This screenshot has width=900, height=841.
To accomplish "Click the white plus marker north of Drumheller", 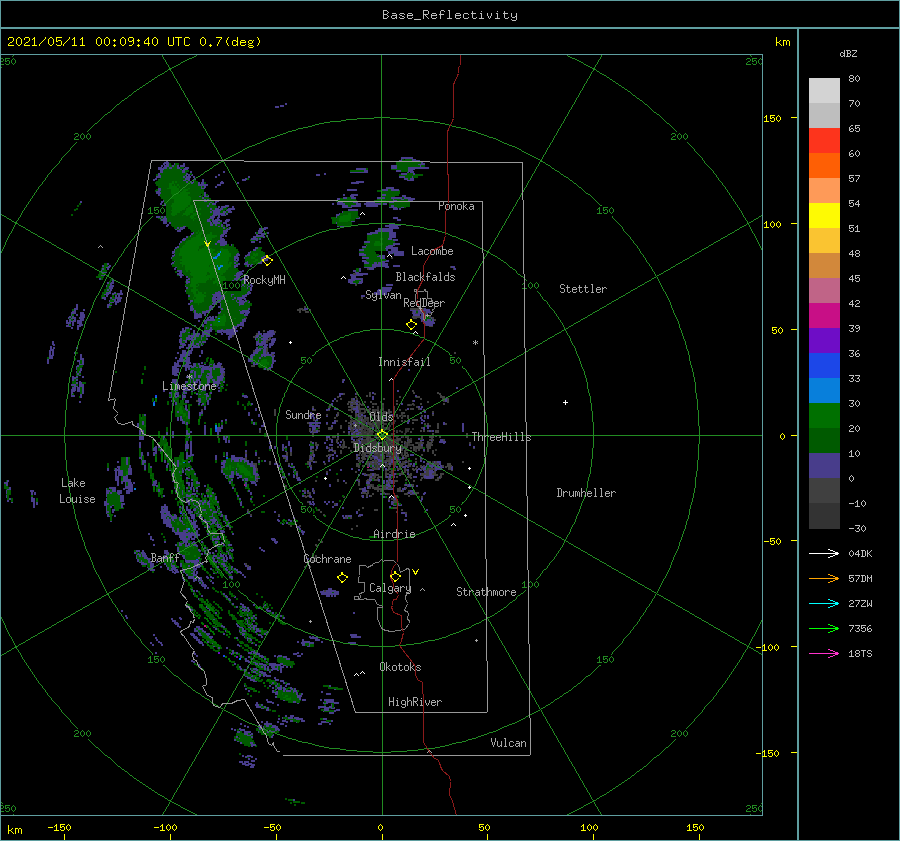I will coord(565,402).
